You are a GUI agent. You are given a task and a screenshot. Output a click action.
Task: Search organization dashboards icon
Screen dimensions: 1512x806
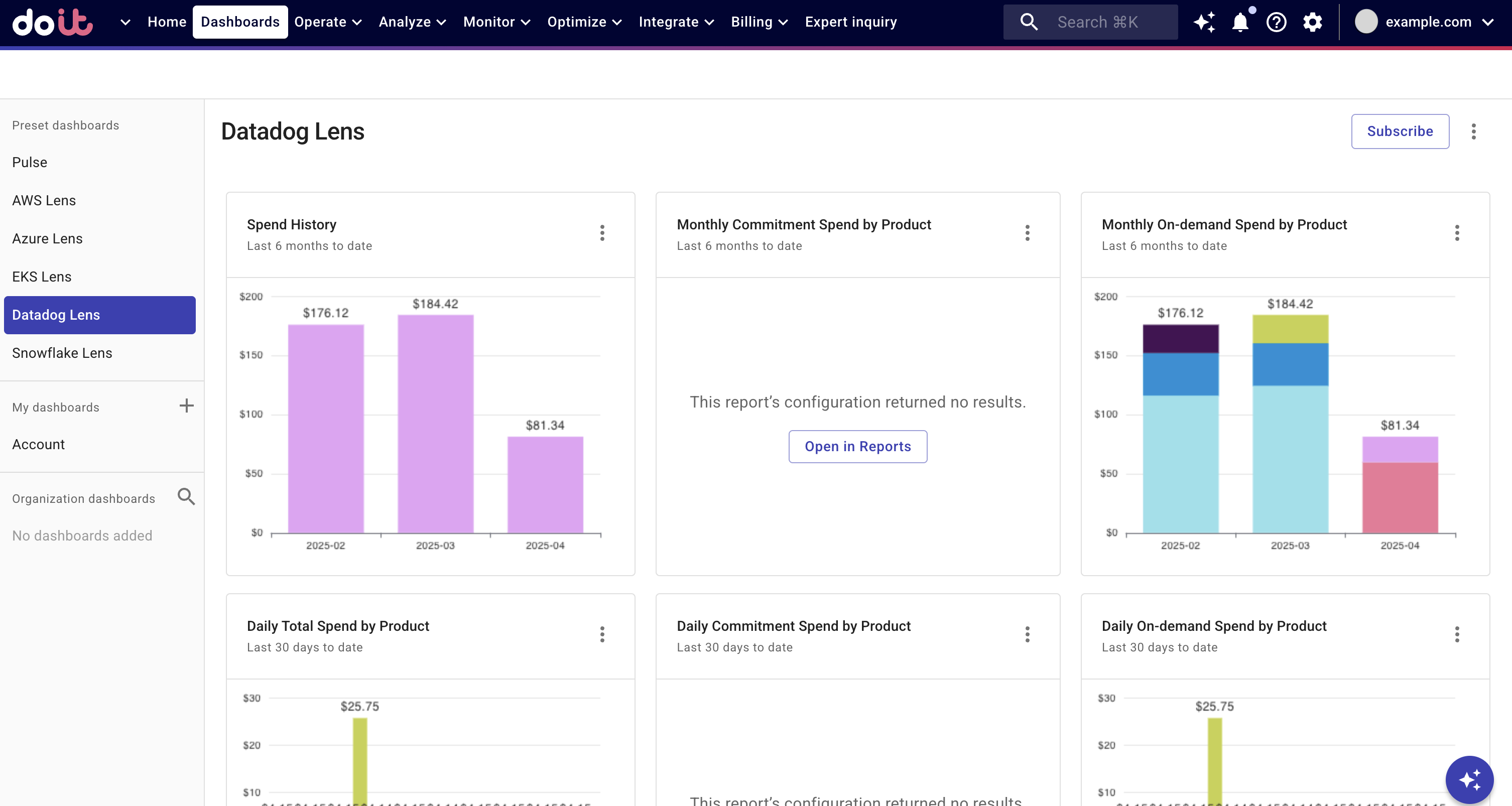186,497
